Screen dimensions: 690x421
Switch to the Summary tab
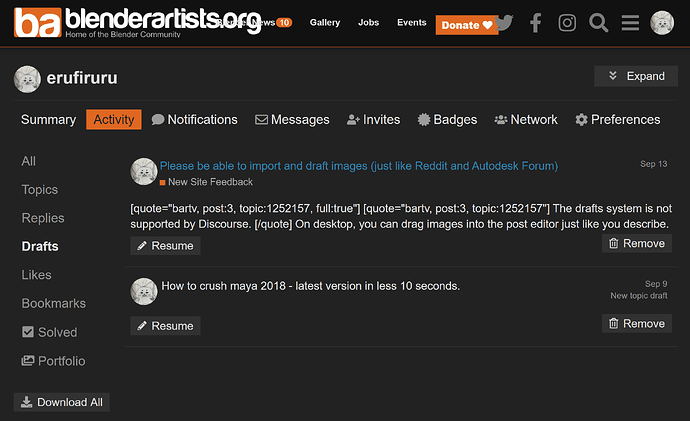tap(48, 120)
